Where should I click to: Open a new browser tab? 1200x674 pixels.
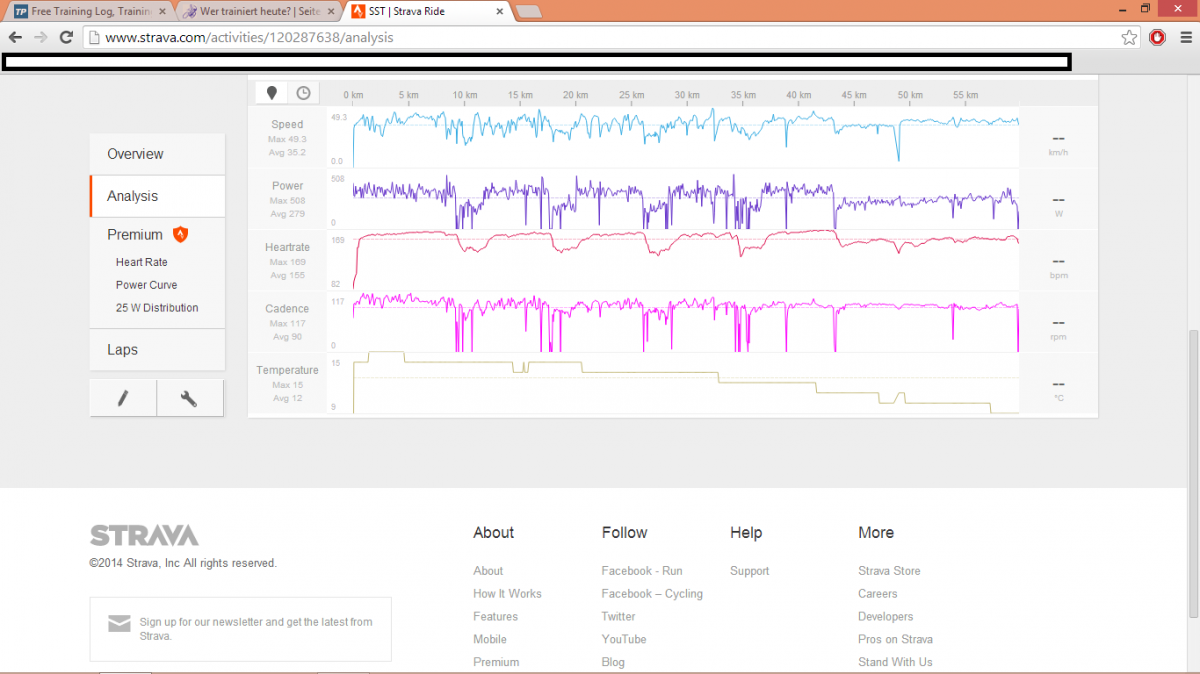pyautogui.click(x=528, y=11)
